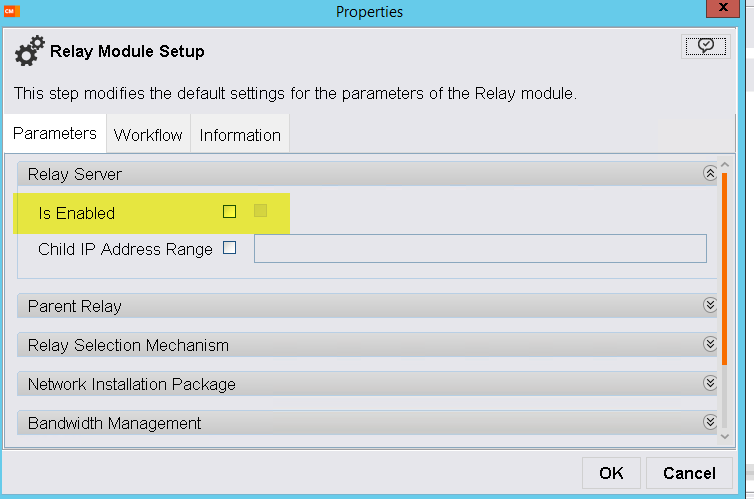Expand the Bandwidth Management section
This screenshot has height=499, width=754.
point(710,423)
